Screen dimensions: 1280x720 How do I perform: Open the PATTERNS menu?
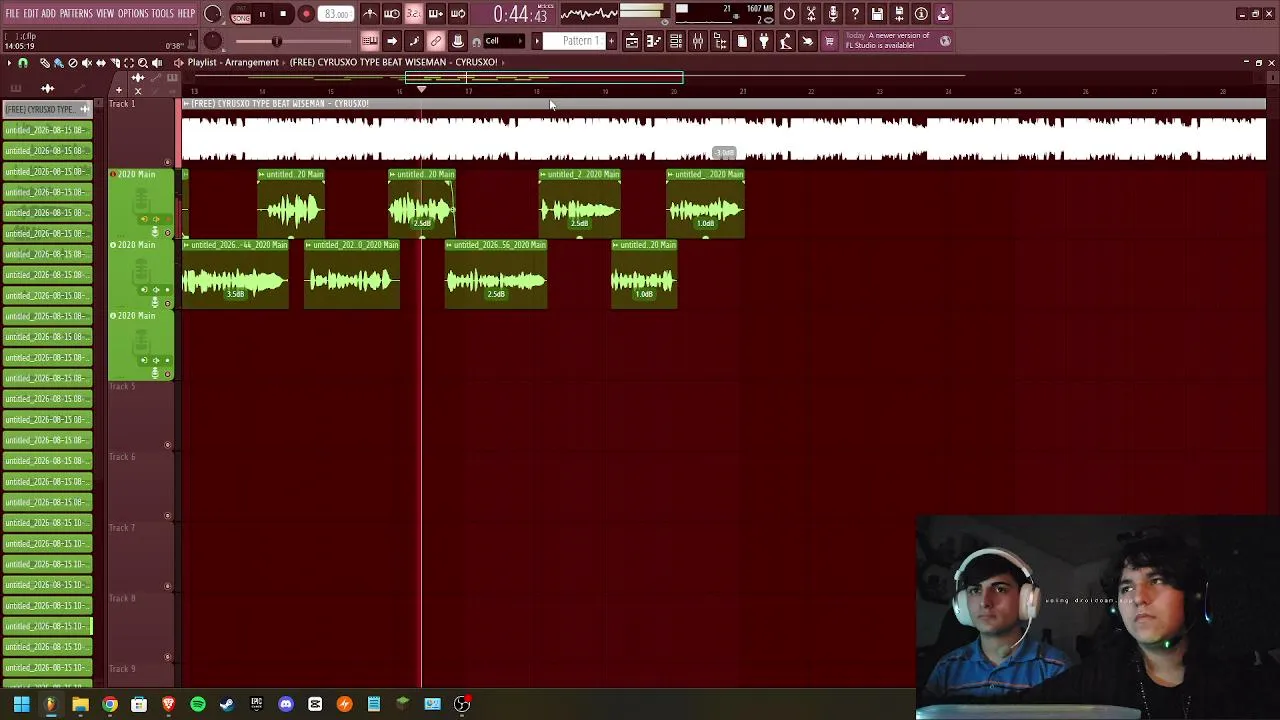[76, 14]
